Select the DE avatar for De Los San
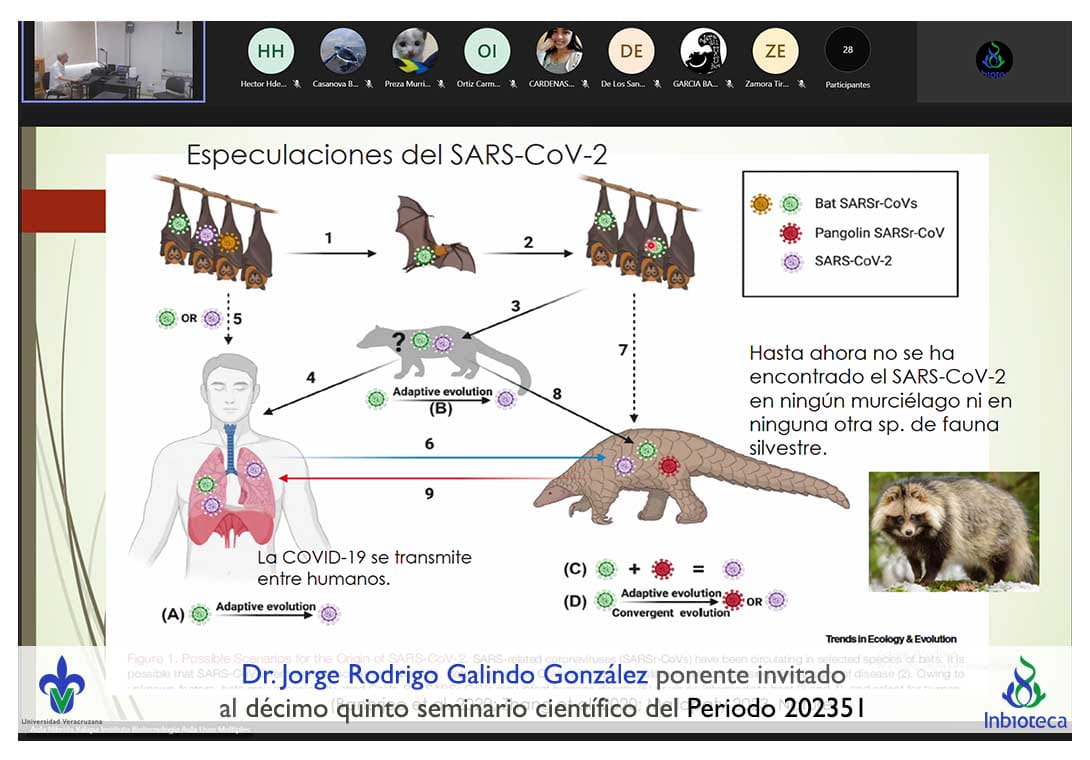Viewport: 1090px width, 760px height. [x=631, y=50]
